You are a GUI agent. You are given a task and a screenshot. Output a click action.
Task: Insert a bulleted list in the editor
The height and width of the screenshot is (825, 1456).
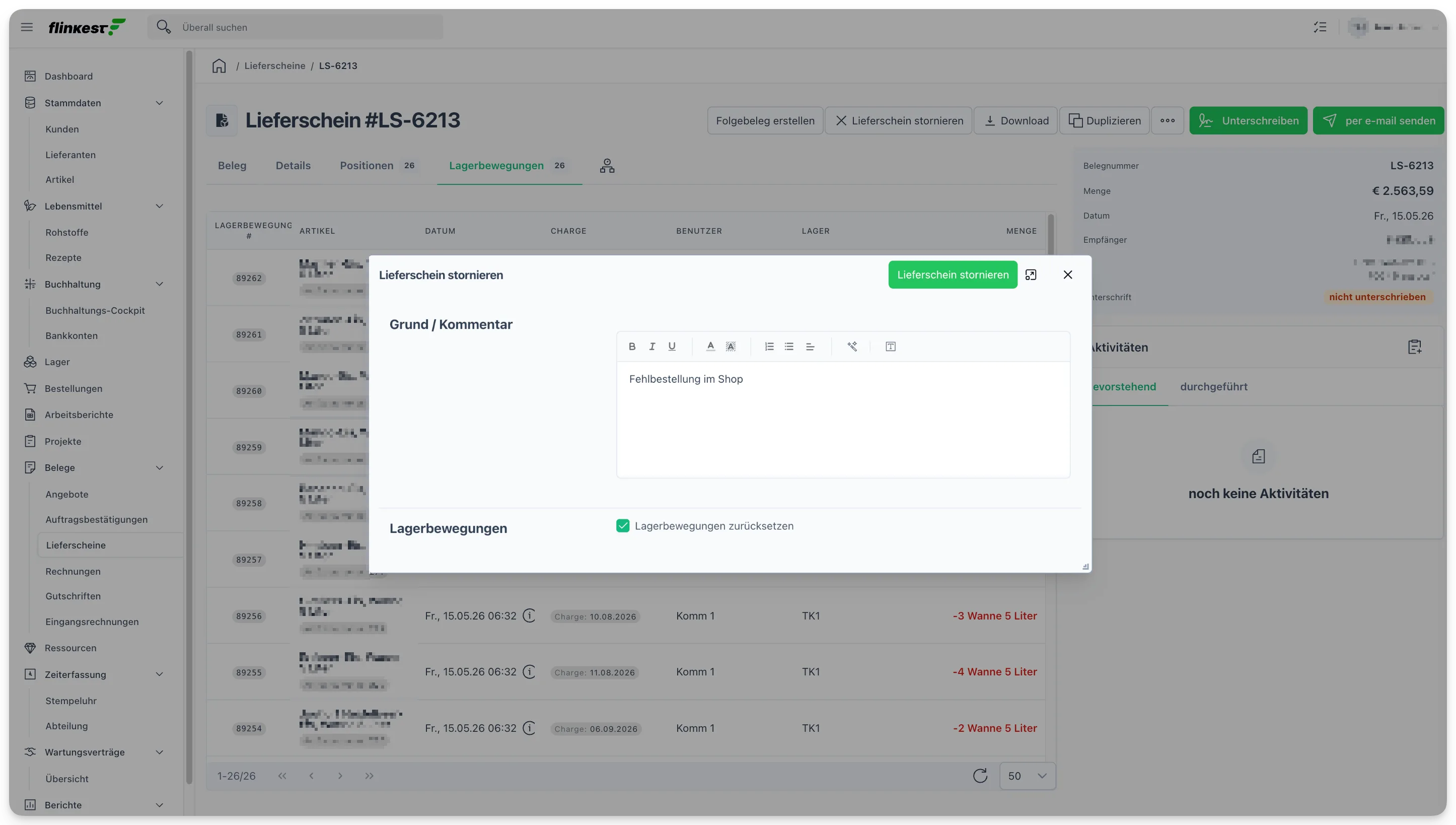[789, 346]
